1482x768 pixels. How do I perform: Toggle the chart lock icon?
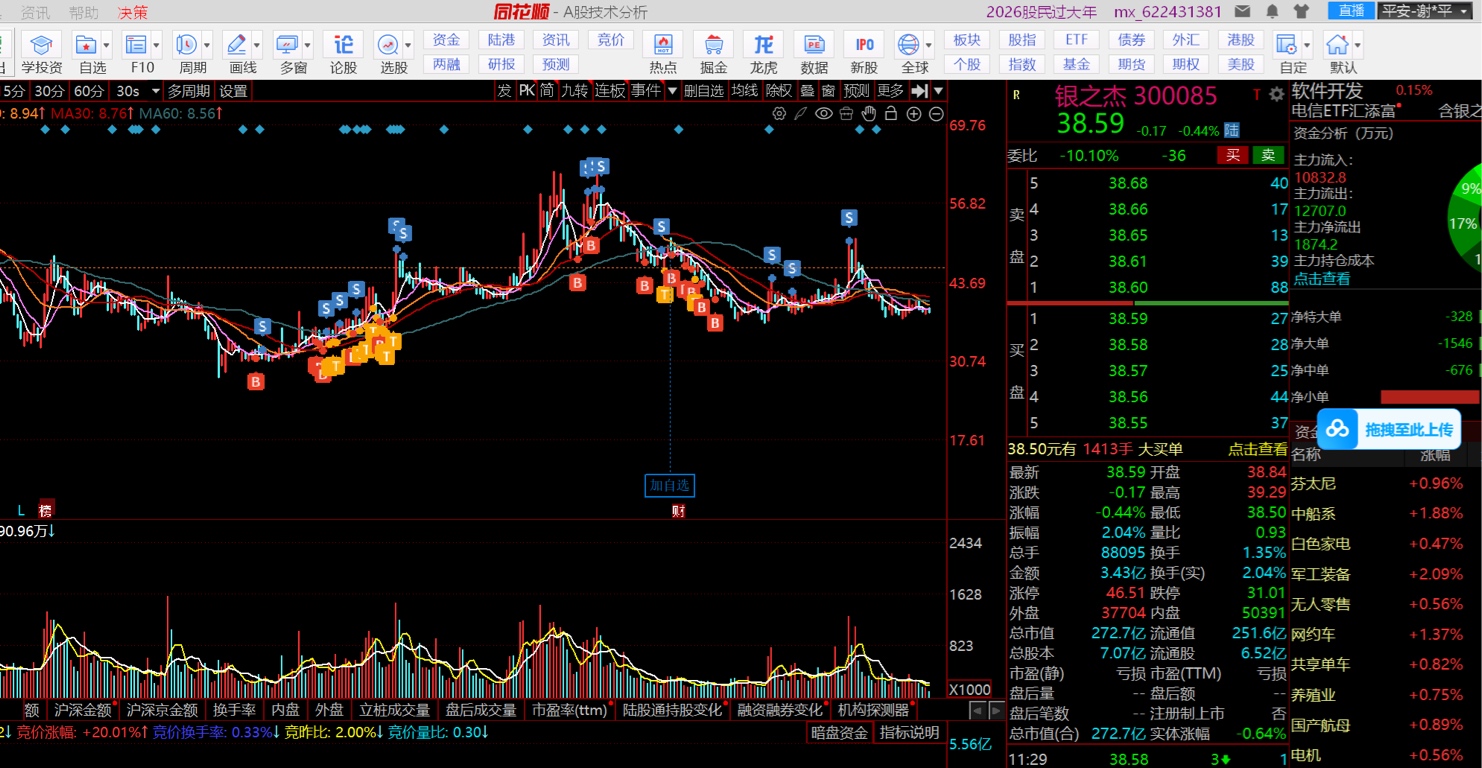click(891, 114)
